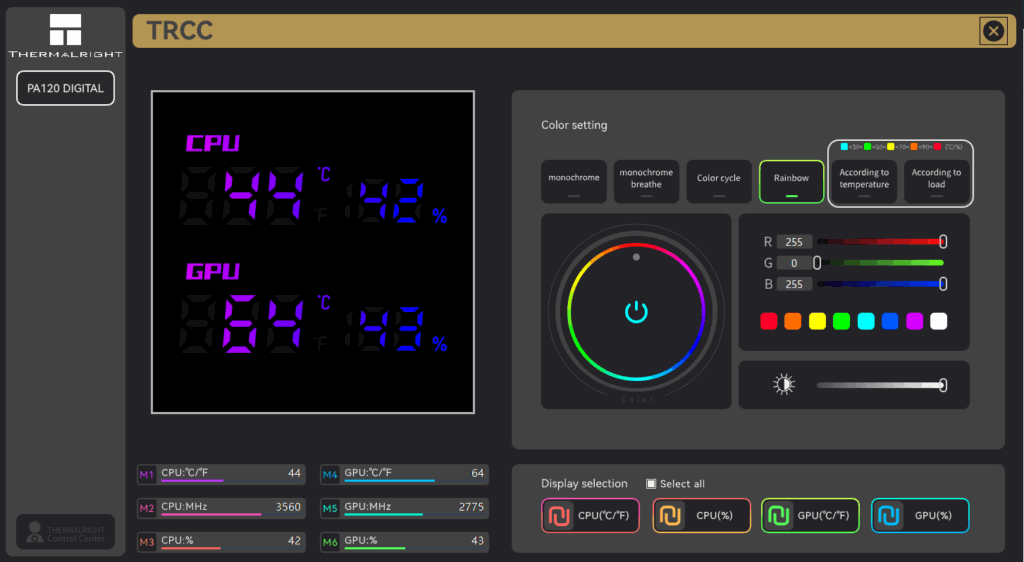The image size is (1024, 562).
Task: Pick the green color swatch
Action: point(841,321)
